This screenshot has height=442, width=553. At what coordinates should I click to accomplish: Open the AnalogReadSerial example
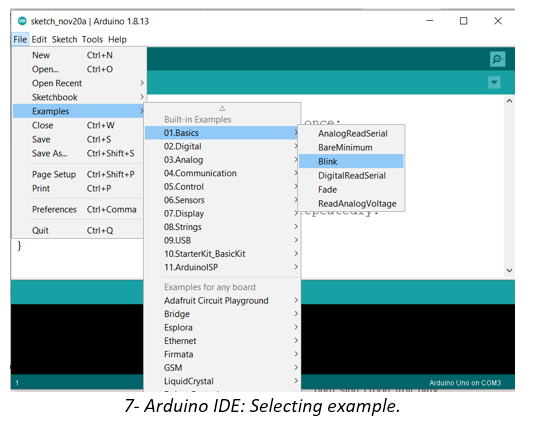(x=351, y=134)
